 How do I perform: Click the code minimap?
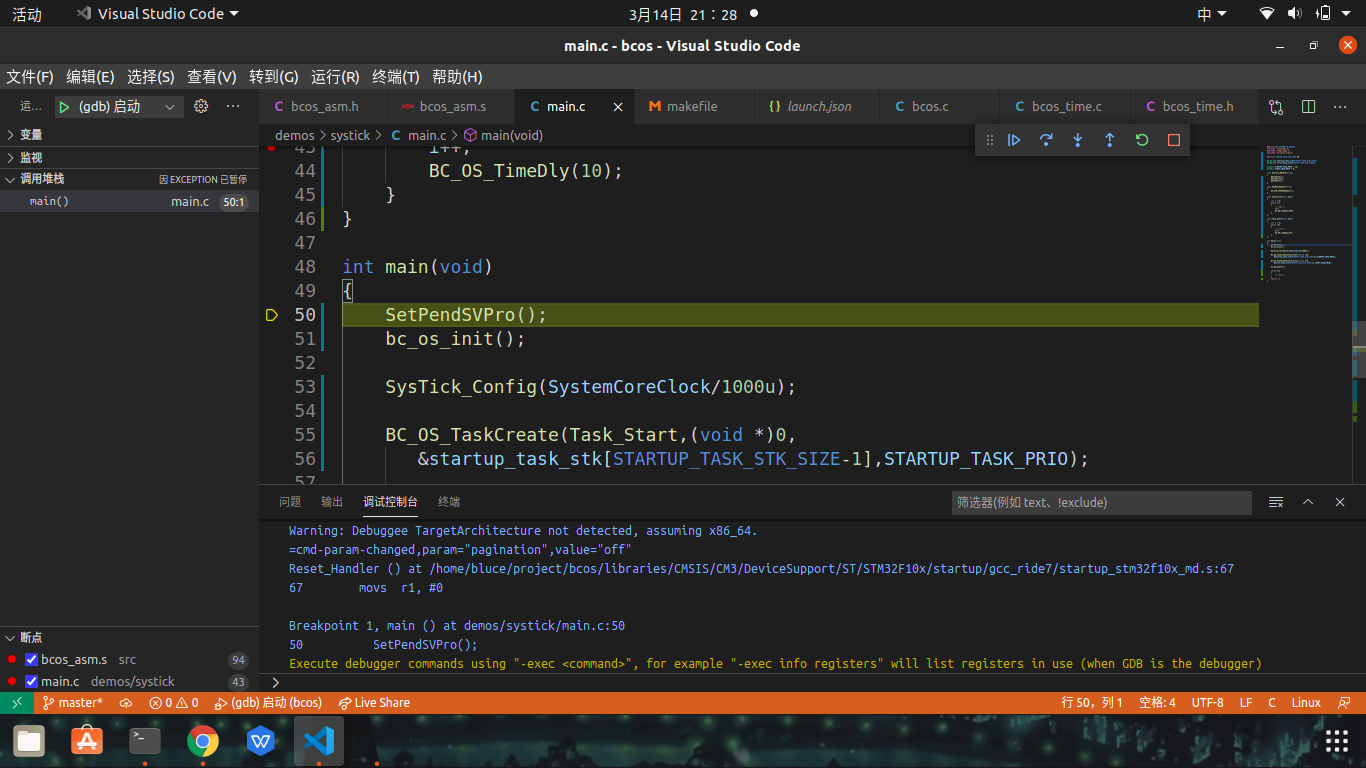click(x=1305, y=215)
